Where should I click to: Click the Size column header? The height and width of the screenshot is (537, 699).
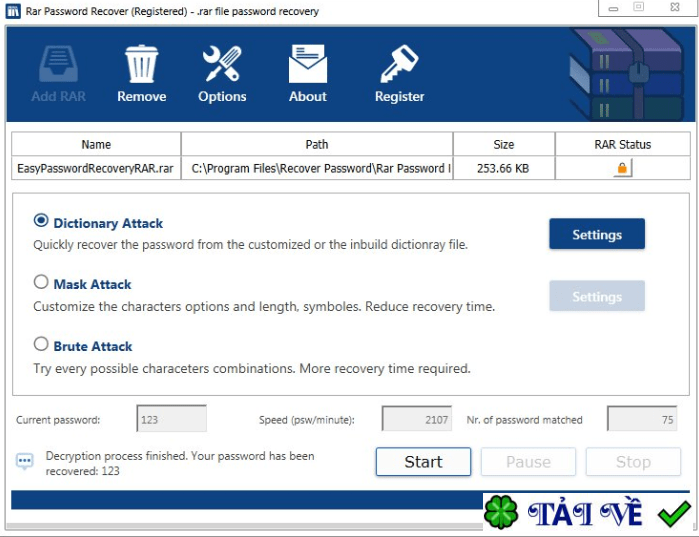(504, 144)
